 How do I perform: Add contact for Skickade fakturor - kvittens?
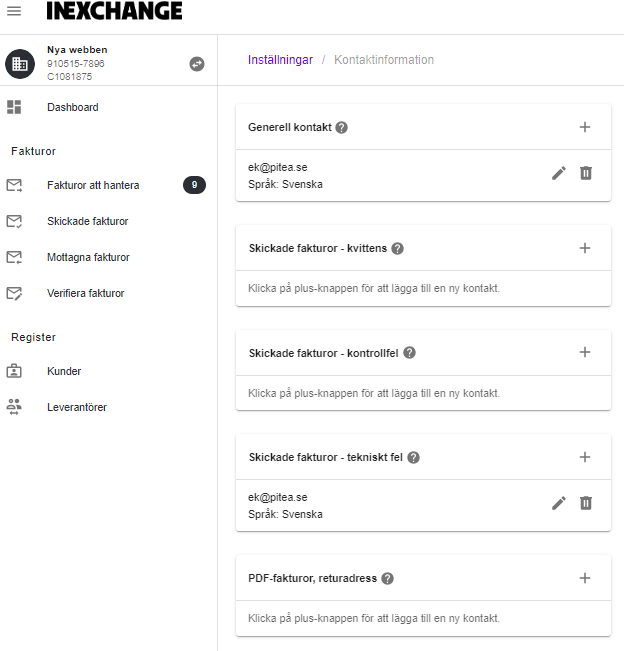(x=585, y=248)
